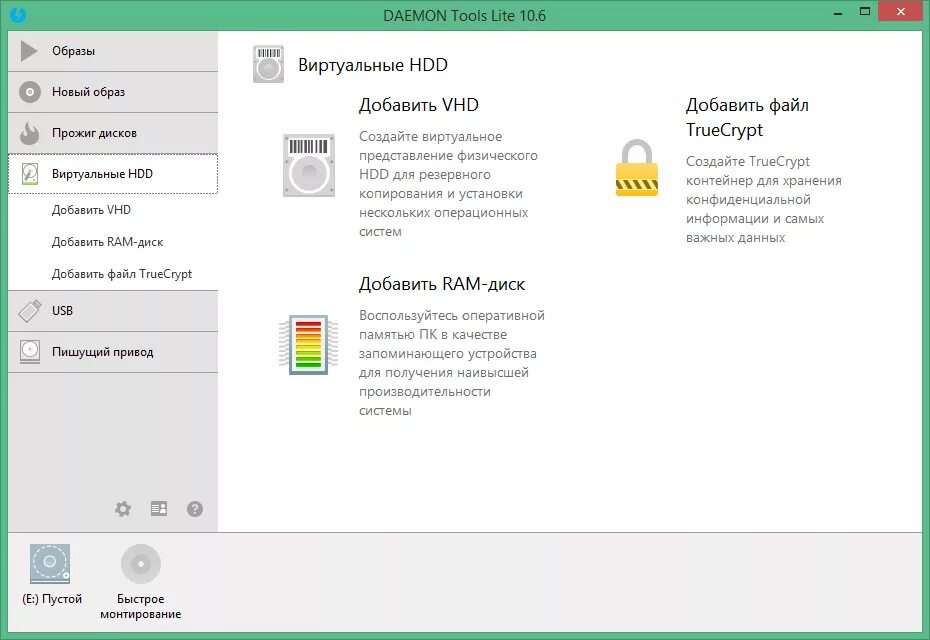Click the burner drive icon beside Пишущий привод
The height and width of the screenshot is (640, 930).
30,352
